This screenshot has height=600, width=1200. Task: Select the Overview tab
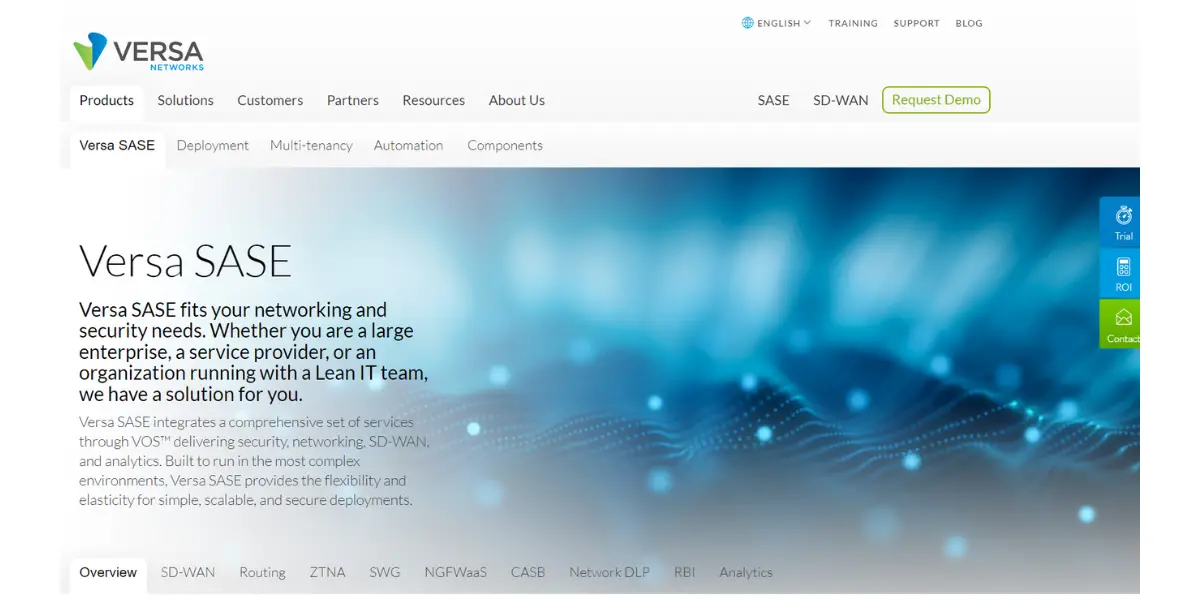click(x=108, y=572)
